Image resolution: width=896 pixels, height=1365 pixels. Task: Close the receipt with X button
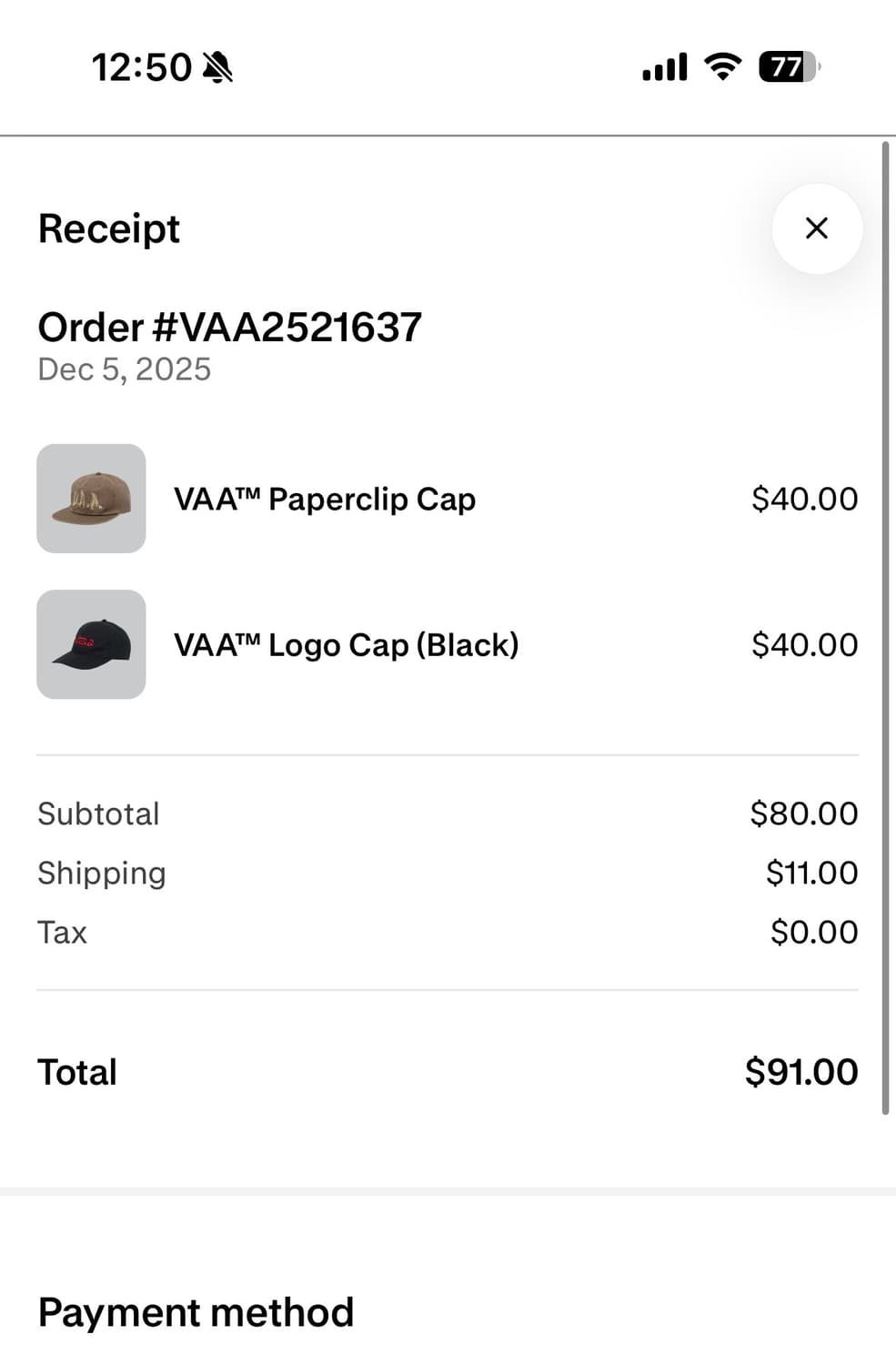click(816, 228)
